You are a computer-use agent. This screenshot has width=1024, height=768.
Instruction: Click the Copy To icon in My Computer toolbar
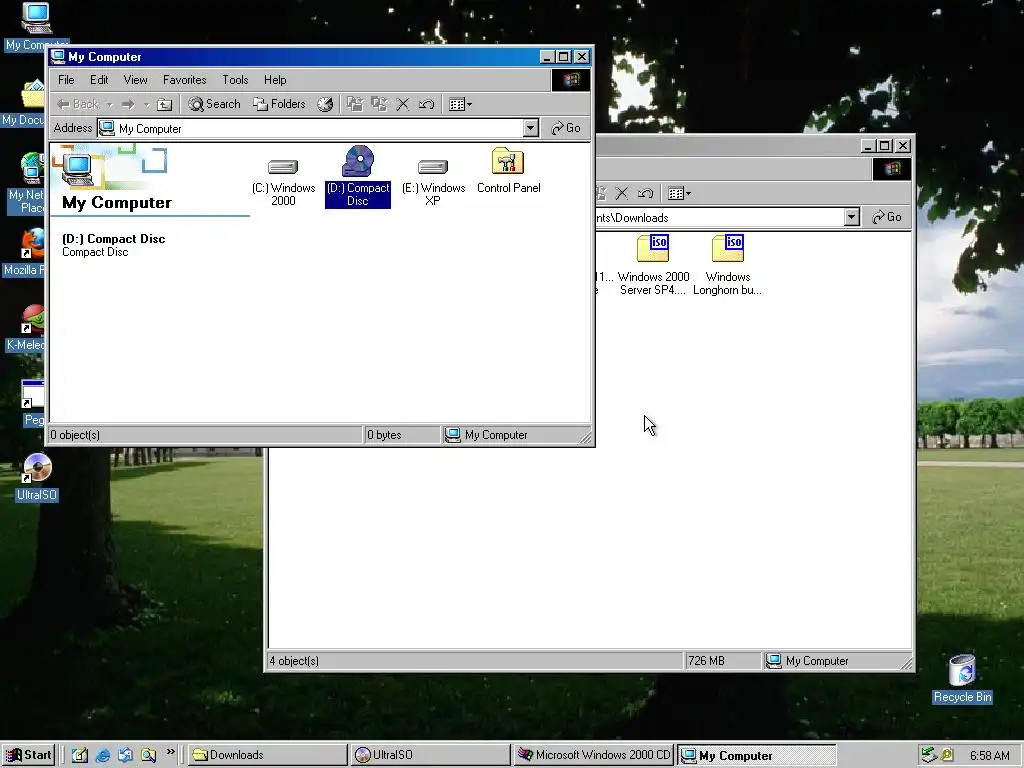coord(379,104)
